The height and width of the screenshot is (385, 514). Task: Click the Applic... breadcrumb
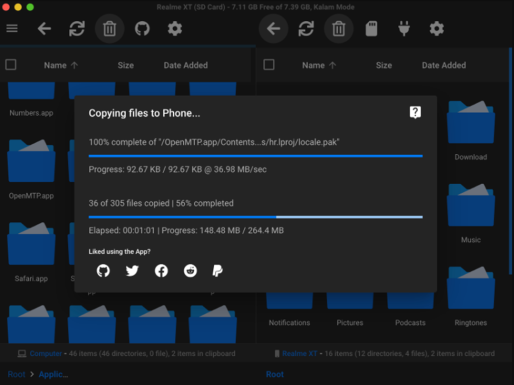pos(53,374)
